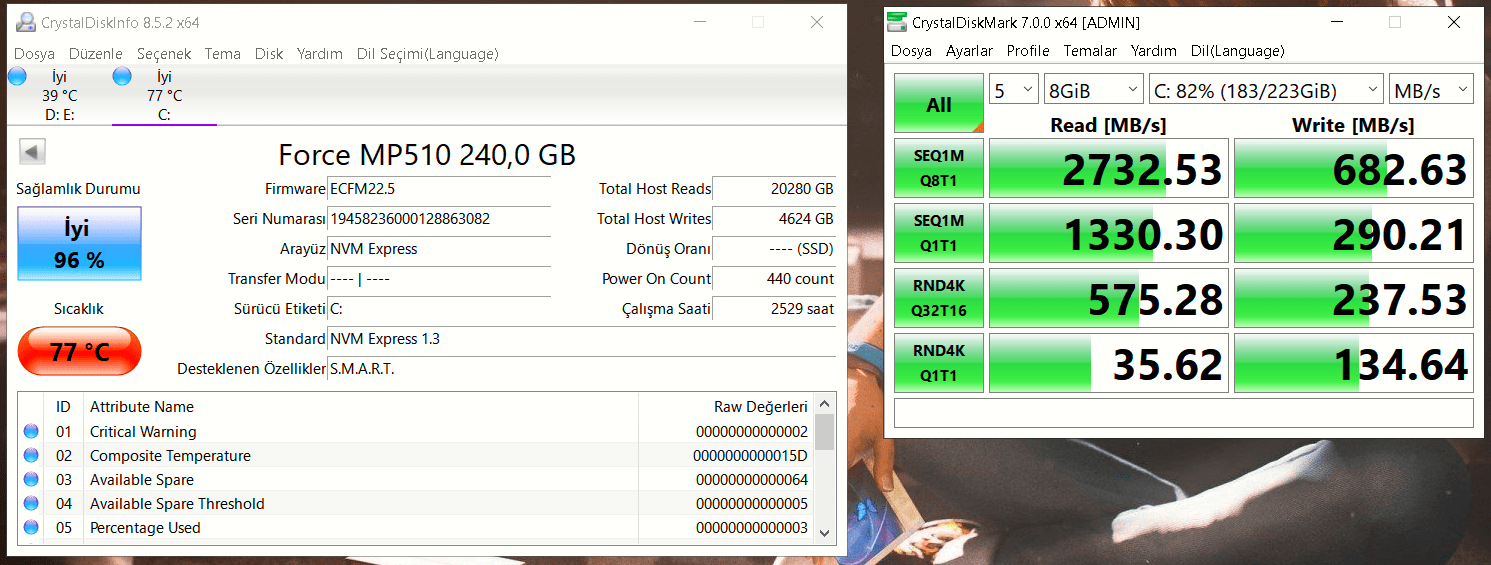
Task: Open the Profile menu
Action: coord(1028,51)
